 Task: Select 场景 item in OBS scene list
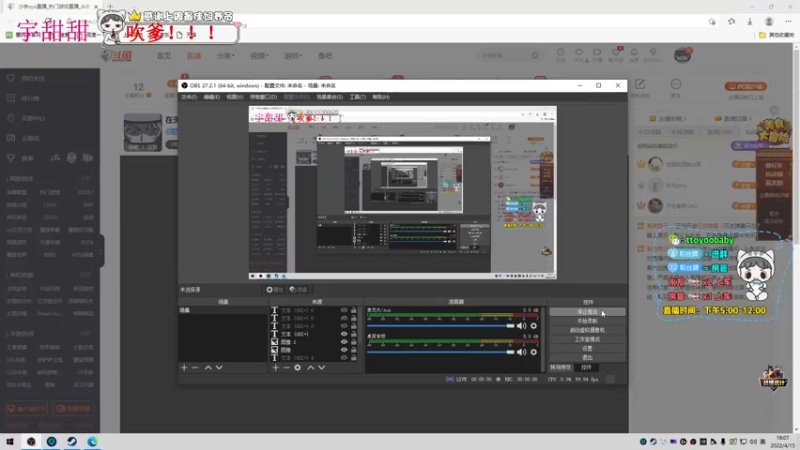pos(222,310)
